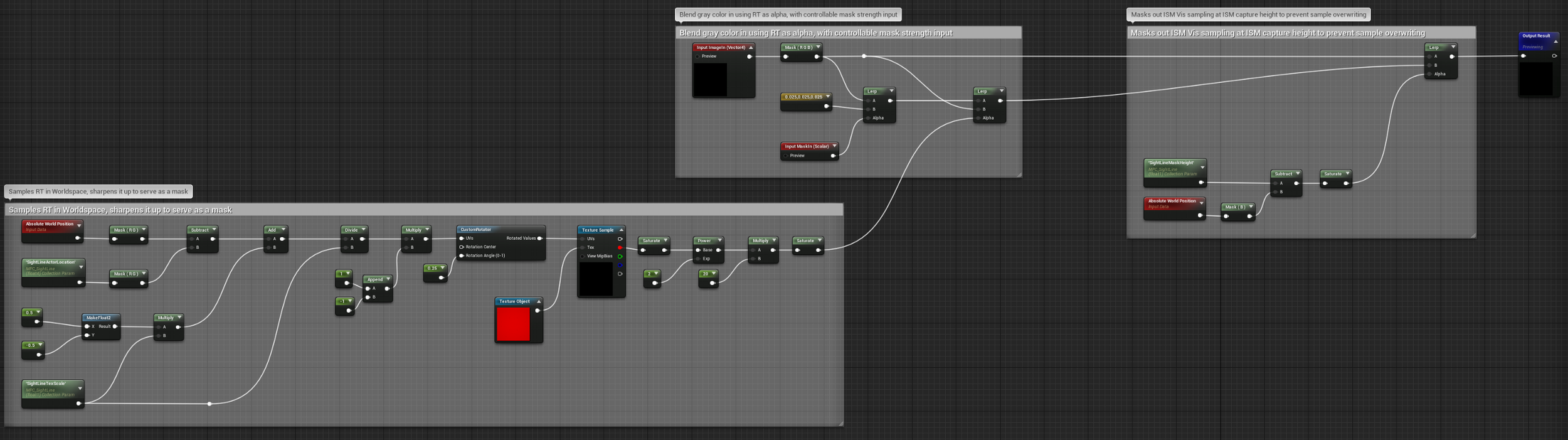Click the Output Result input pin
This screenshot has width=1568, height=440.
[x=1523, y=56]
